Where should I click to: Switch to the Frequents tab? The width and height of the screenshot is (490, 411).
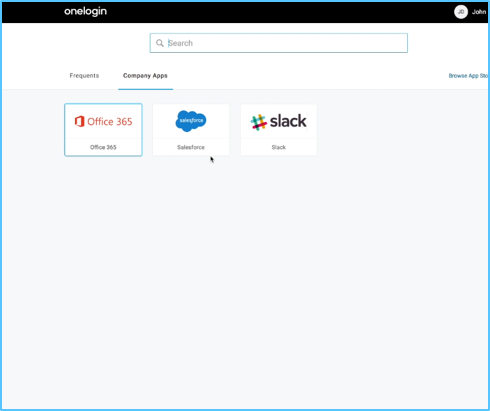[84, 76]
